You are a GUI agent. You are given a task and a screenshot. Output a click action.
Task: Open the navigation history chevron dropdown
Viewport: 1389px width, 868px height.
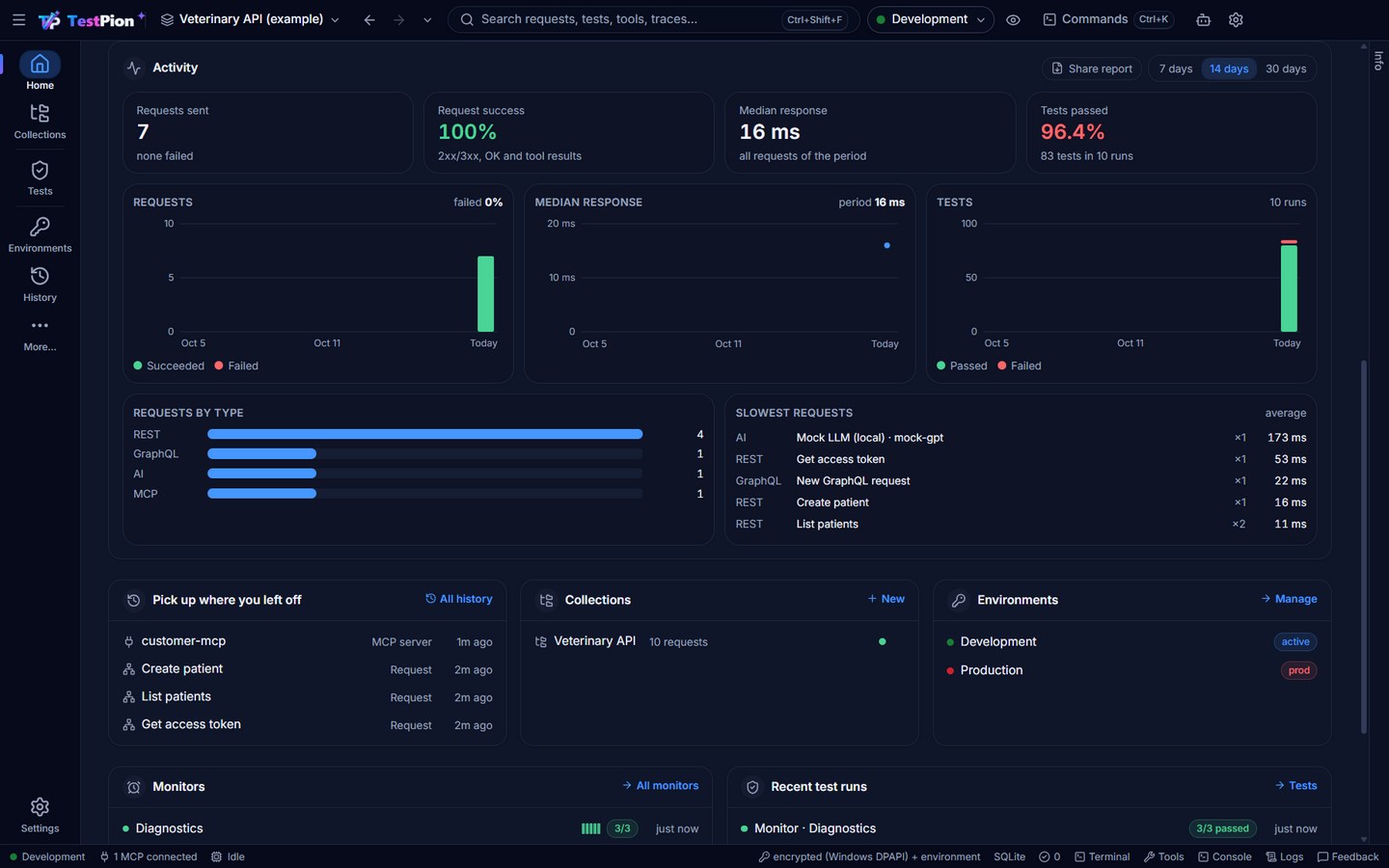coord(427,19)
